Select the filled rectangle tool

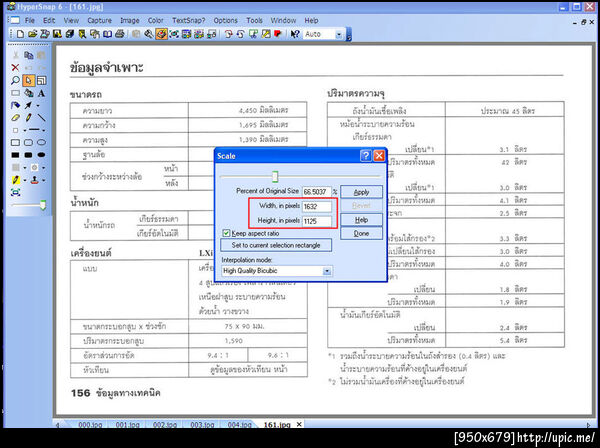(15, 155)
